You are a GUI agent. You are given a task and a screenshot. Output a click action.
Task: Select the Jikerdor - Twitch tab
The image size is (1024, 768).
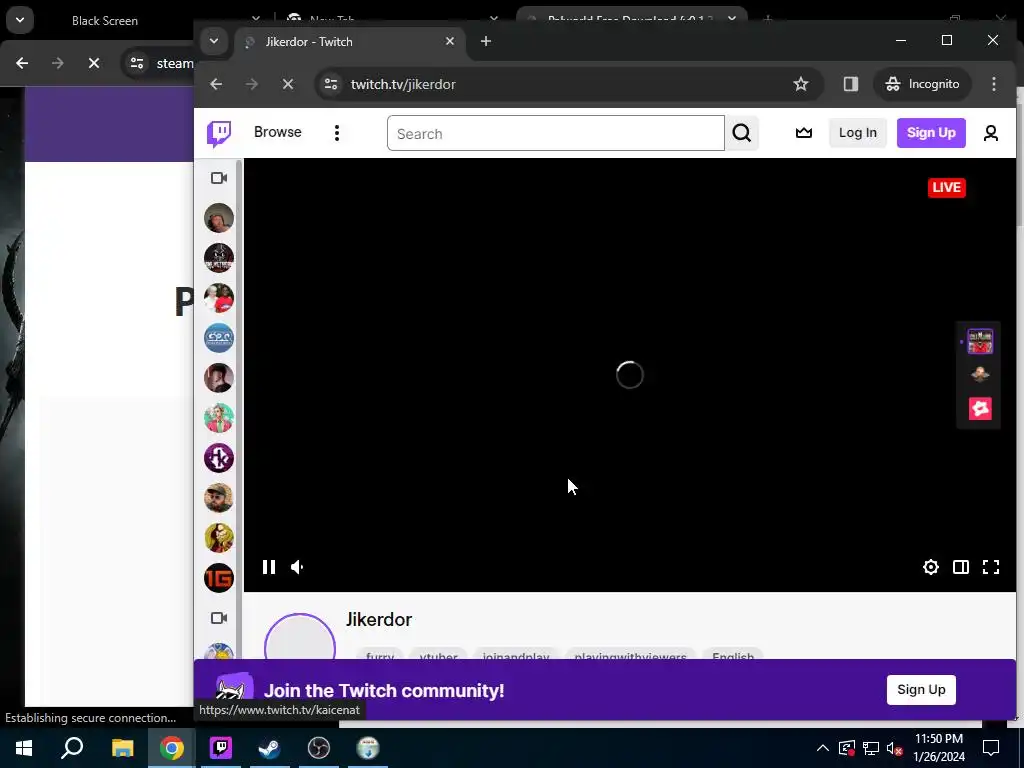point(351,42)
